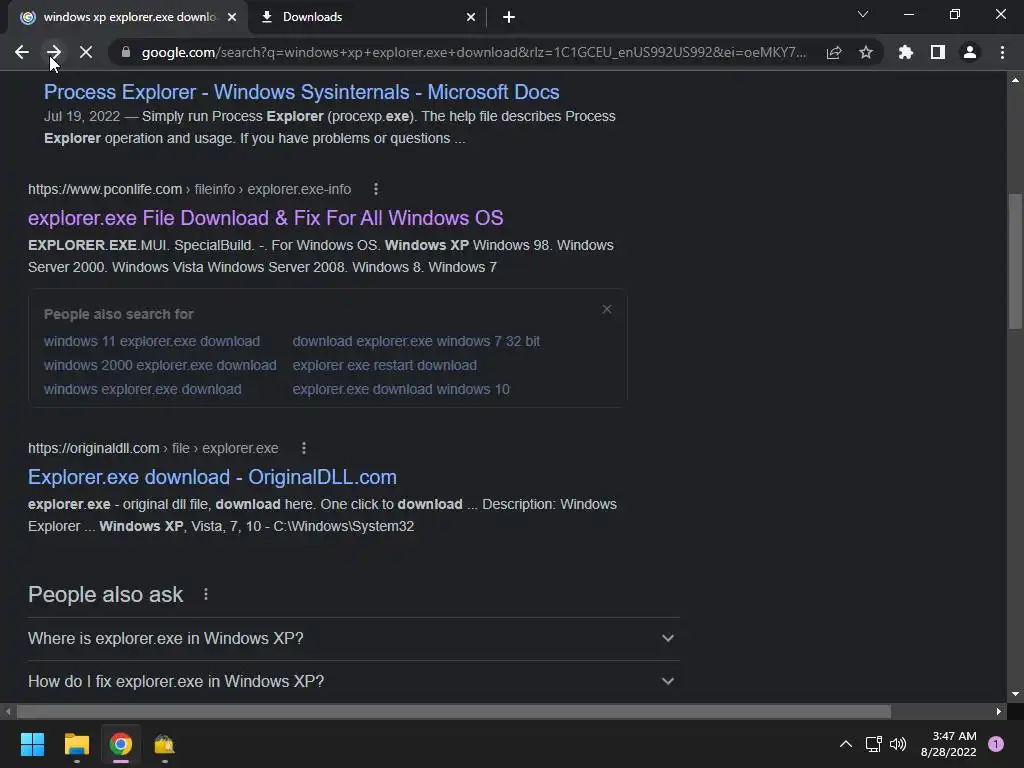Stop loading the page
Viewport: 1024px width, 768px height.
click(x=86, y=52)
